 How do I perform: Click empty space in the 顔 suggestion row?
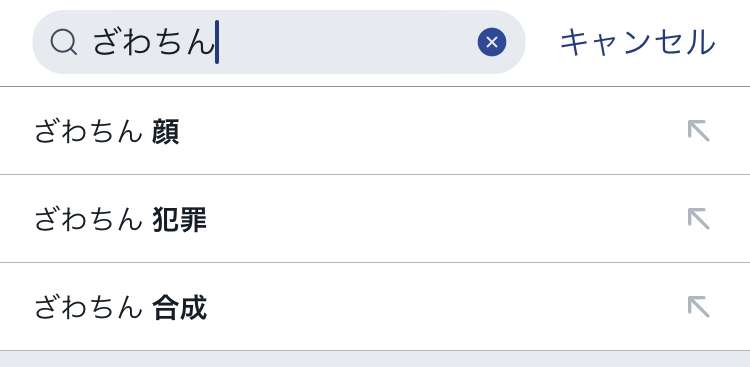[x=430, y=131]
